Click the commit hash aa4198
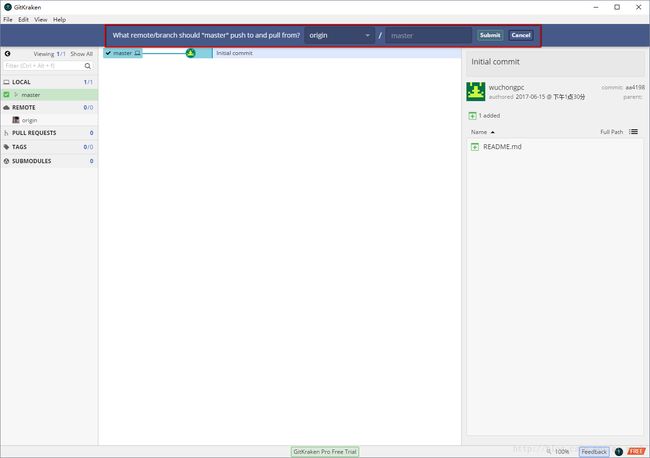 coord(635,87)
